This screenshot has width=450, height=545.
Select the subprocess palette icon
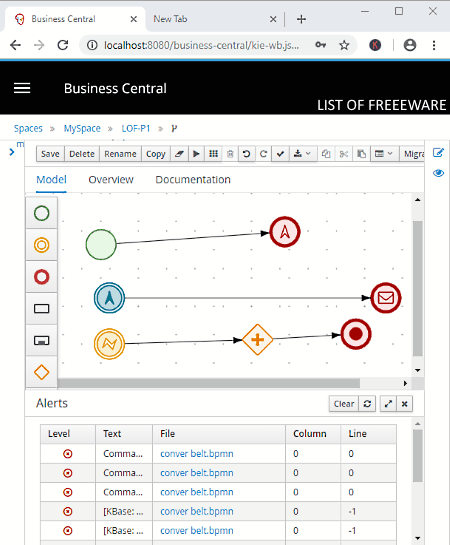[x=42, y=340]
